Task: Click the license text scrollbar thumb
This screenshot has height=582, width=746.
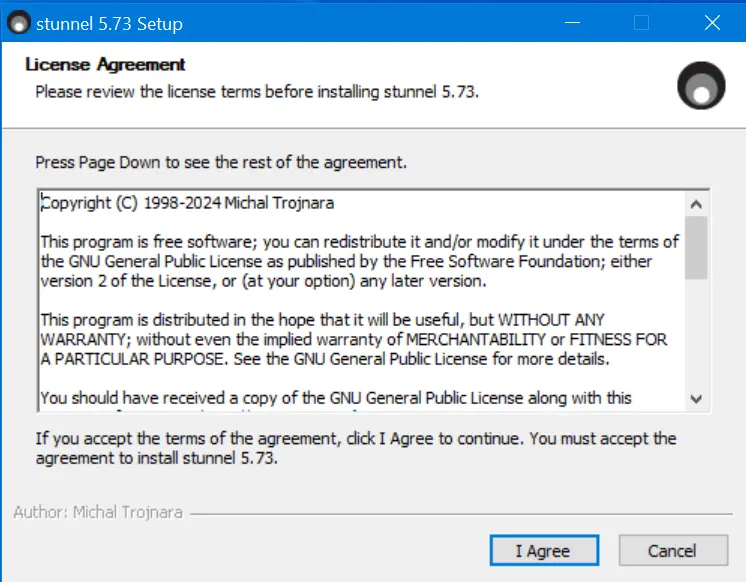Action: pos(696,247)
